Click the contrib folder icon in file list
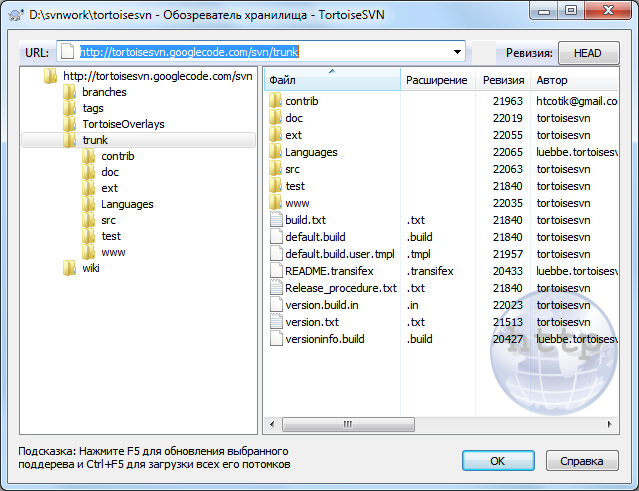 tap(276, 101)
